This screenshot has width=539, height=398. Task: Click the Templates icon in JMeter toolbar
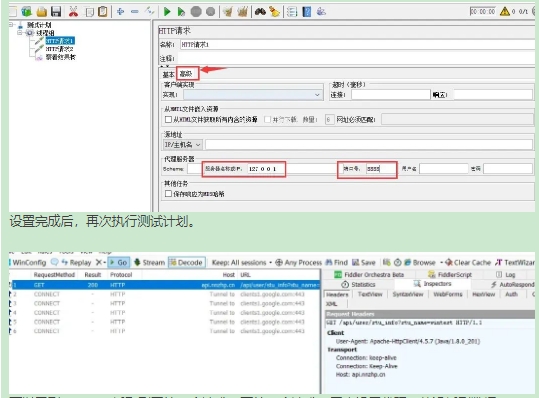pos(26,12)
